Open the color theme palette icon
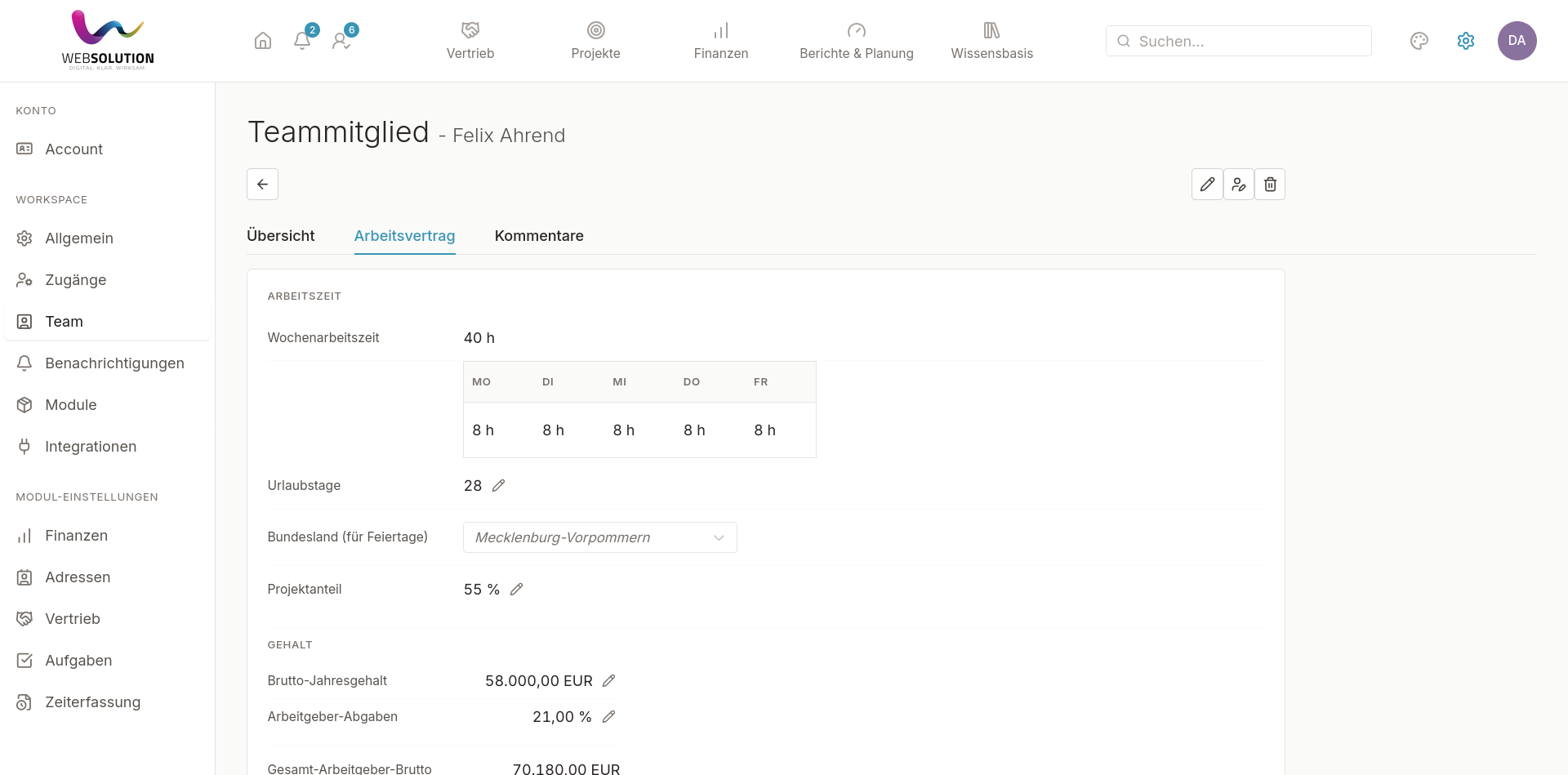The height and width of the screenshot is (775, 1568). pos(1419,41)
